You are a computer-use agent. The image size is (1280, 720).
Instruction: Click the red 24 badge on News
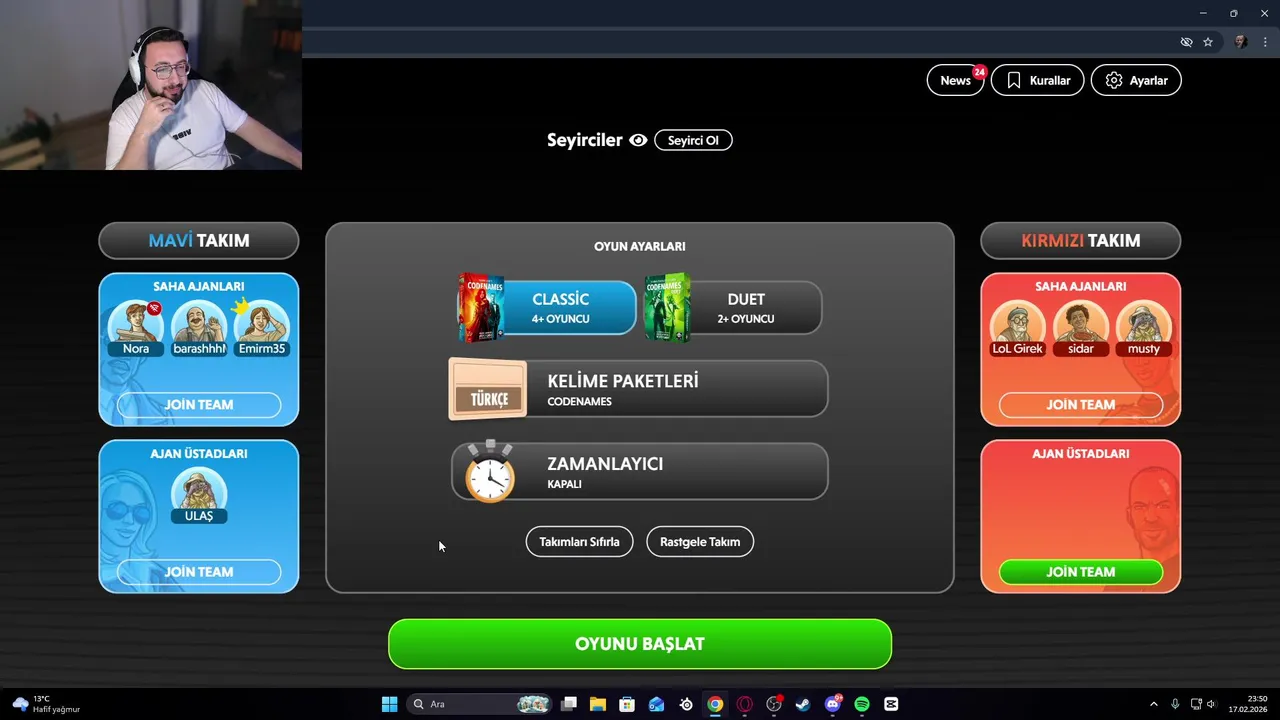click(979, 72)
